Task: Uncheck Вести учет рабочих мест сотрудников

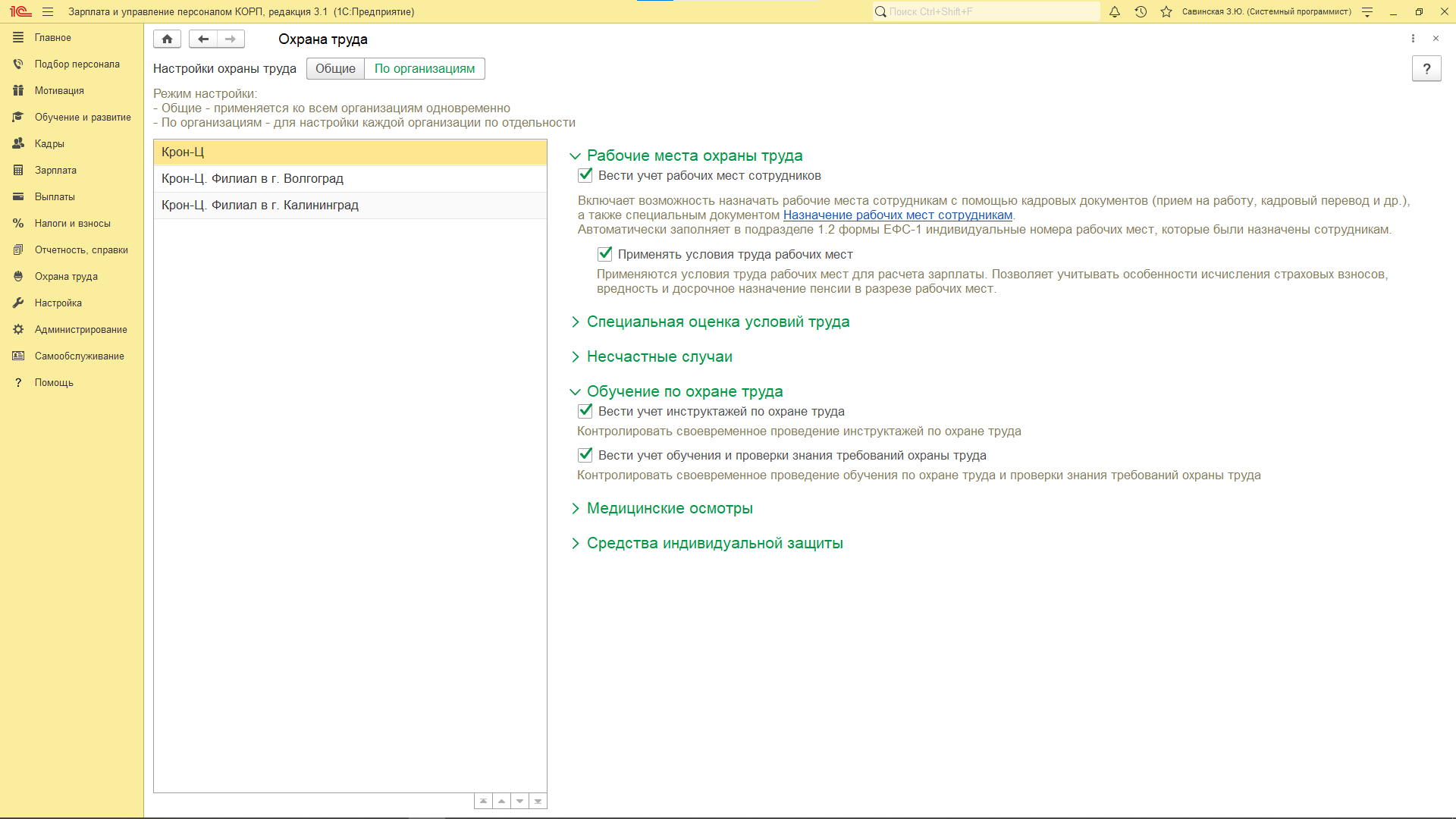Action: coord(585,175)
